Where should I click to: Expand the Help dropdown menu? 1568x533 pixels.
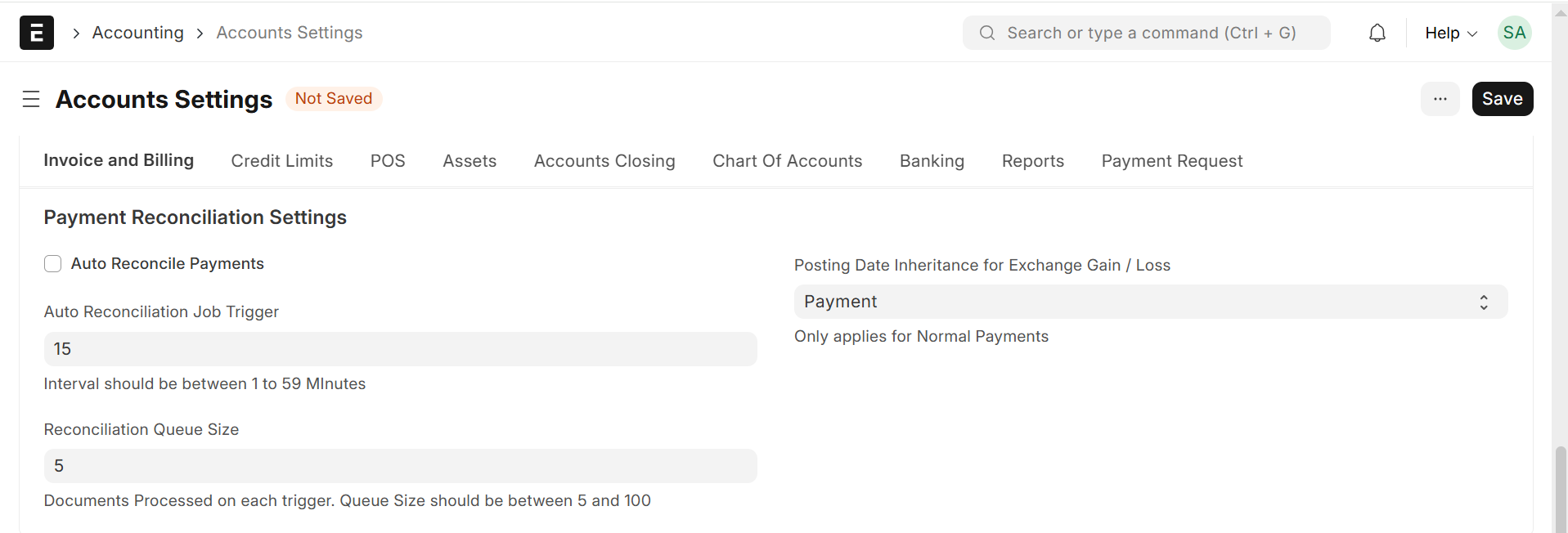(x=1450, y=33)
